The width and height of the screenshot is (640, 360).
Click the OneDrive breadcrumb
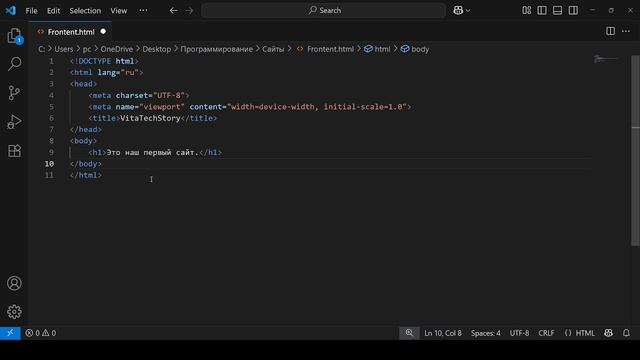[117, 49]
